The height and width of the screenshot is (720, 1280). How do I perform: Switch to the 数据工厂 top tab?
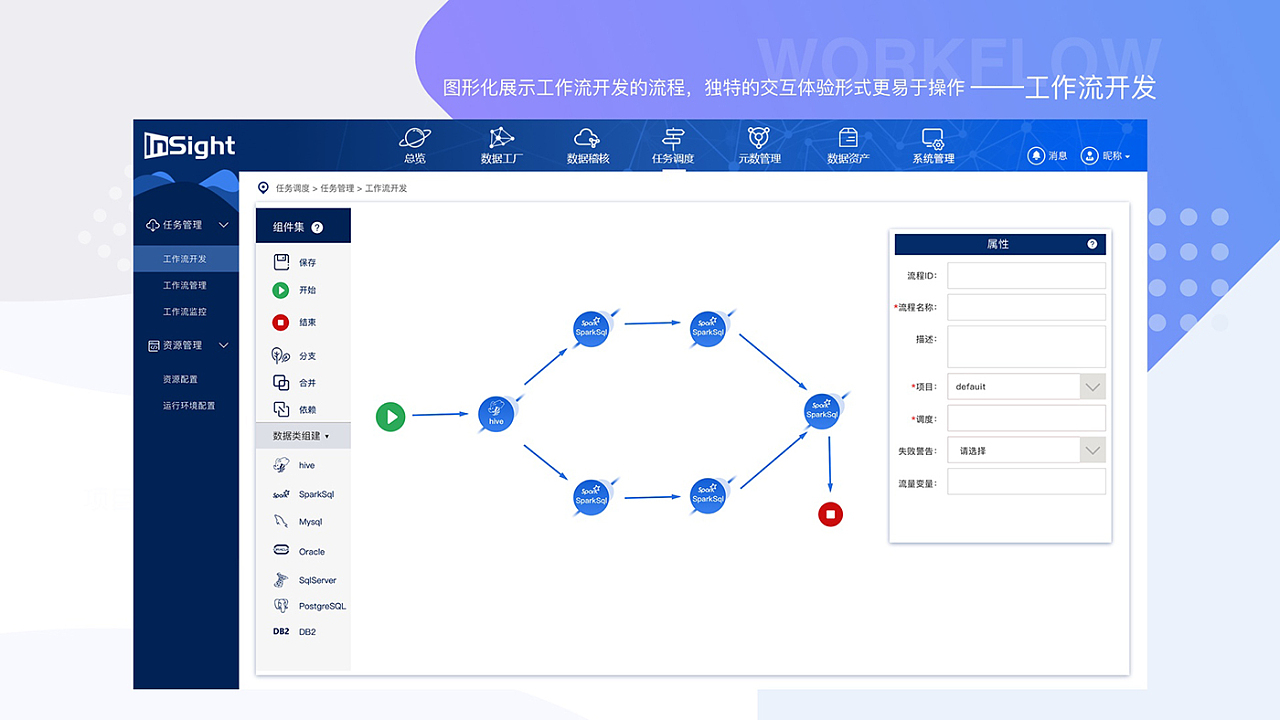click(x=502, y=146)
